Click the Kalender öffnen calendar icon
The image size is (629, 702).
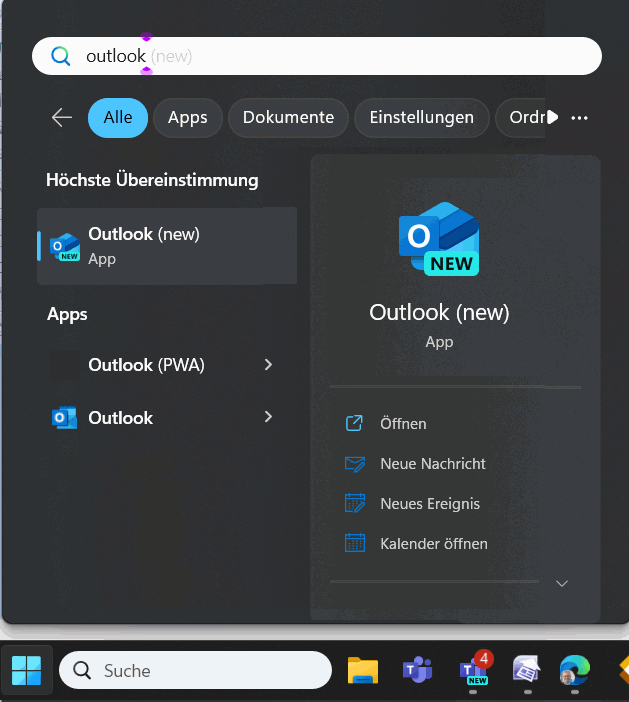pyautogui.click(x=355, y=543)
